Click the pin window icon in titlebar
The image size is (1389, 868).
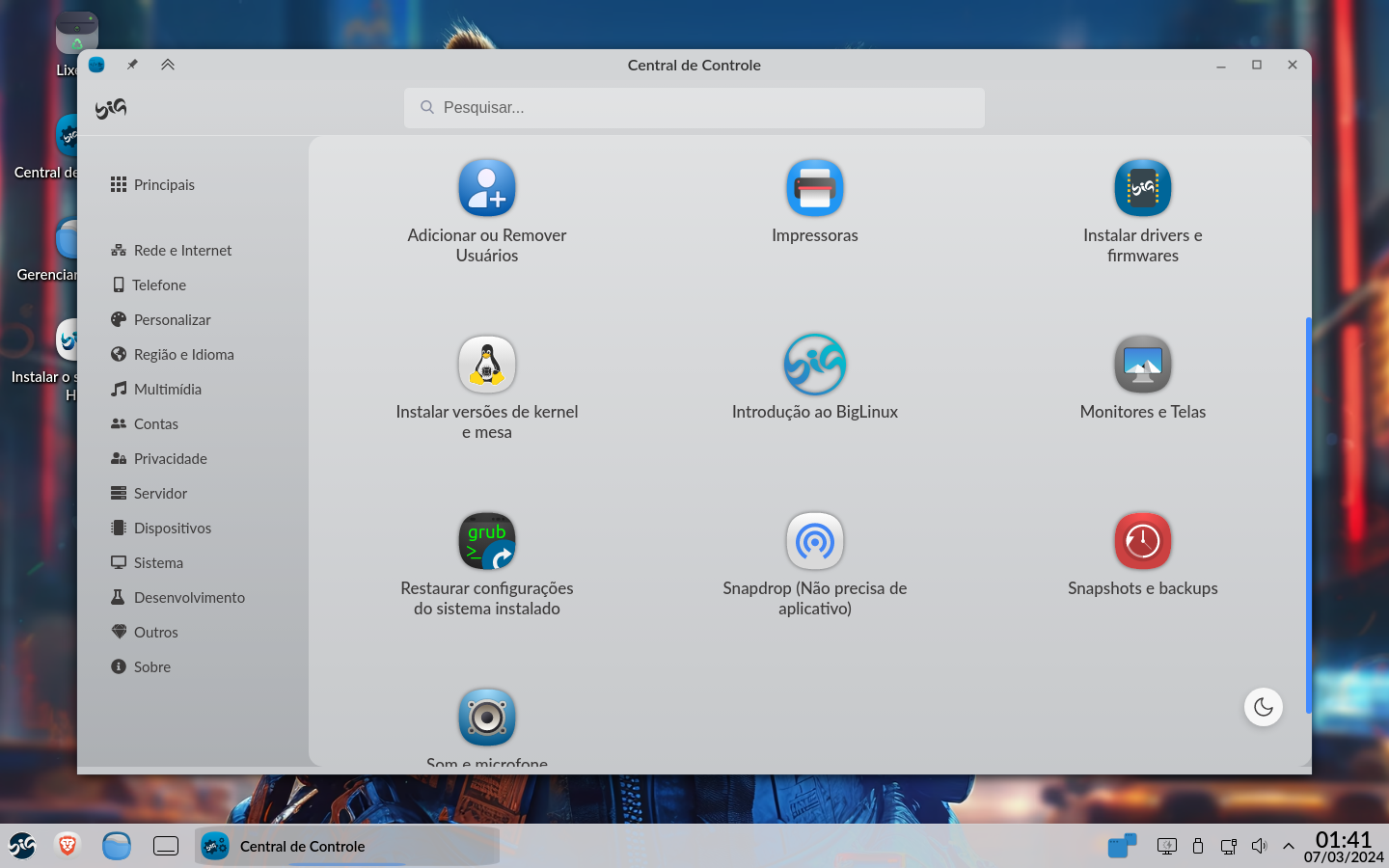coord(132,65)
